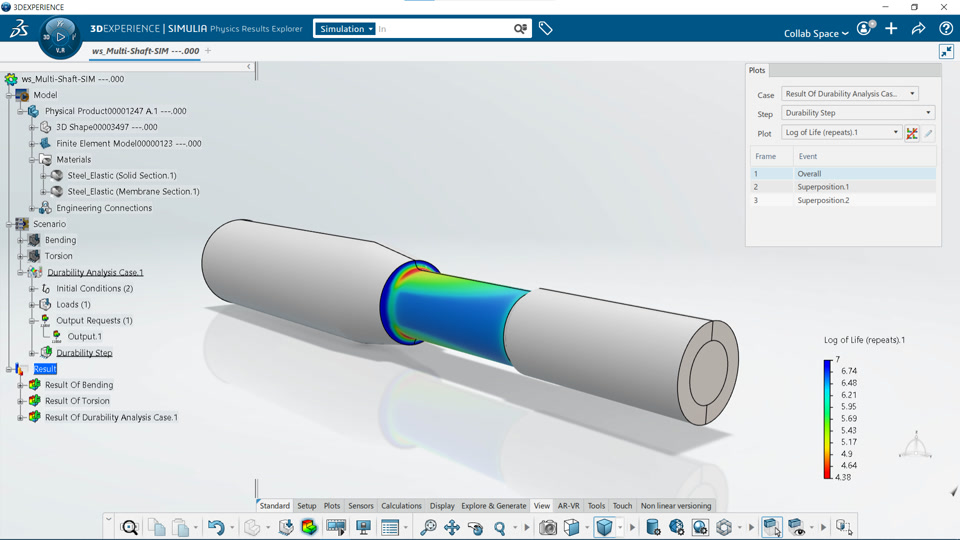Toggle the eye visibility icon in bottom toolbar

tap(797, 527)
